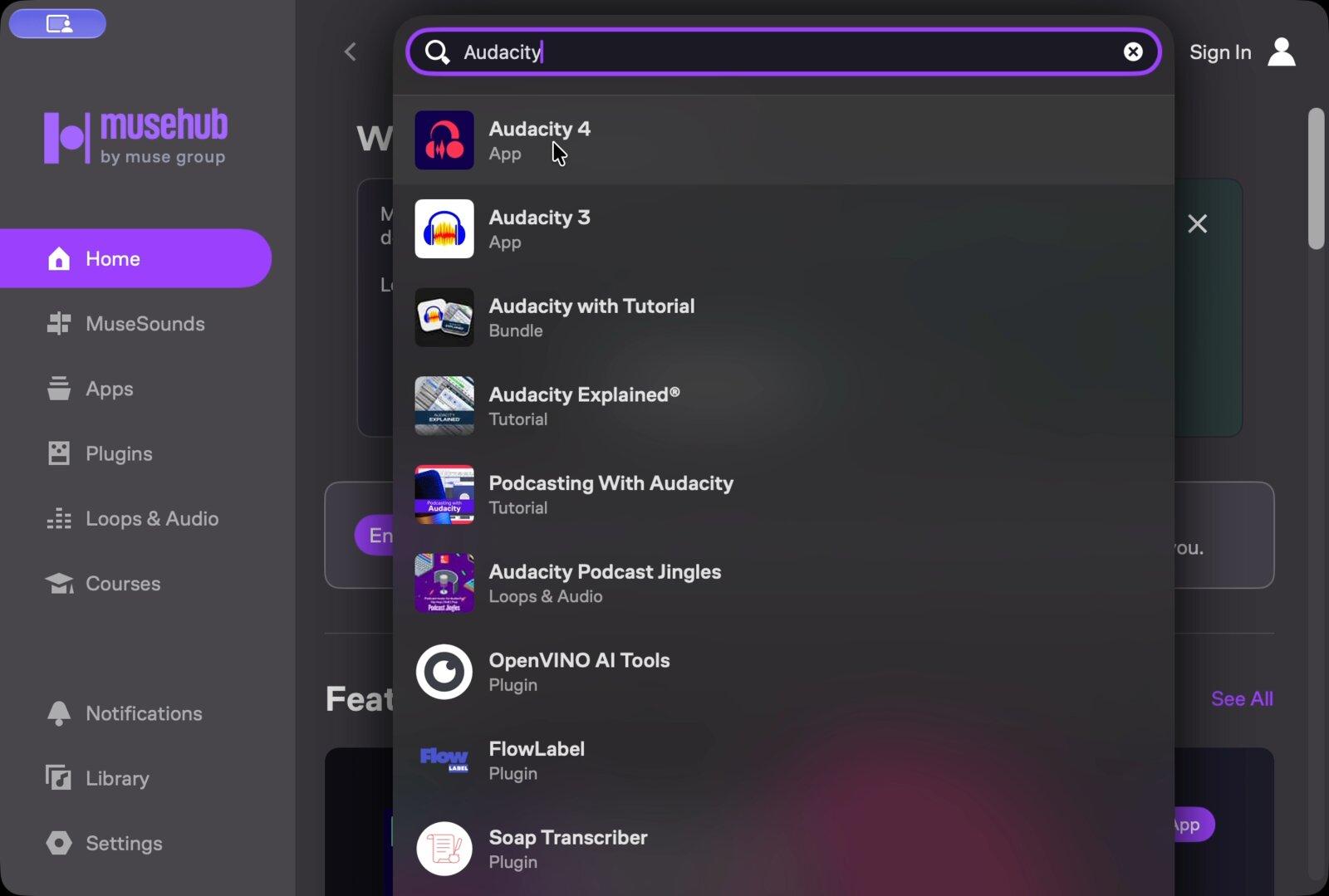
Task: Click the purple screen-share indicator pill
Action: (57, 23)
